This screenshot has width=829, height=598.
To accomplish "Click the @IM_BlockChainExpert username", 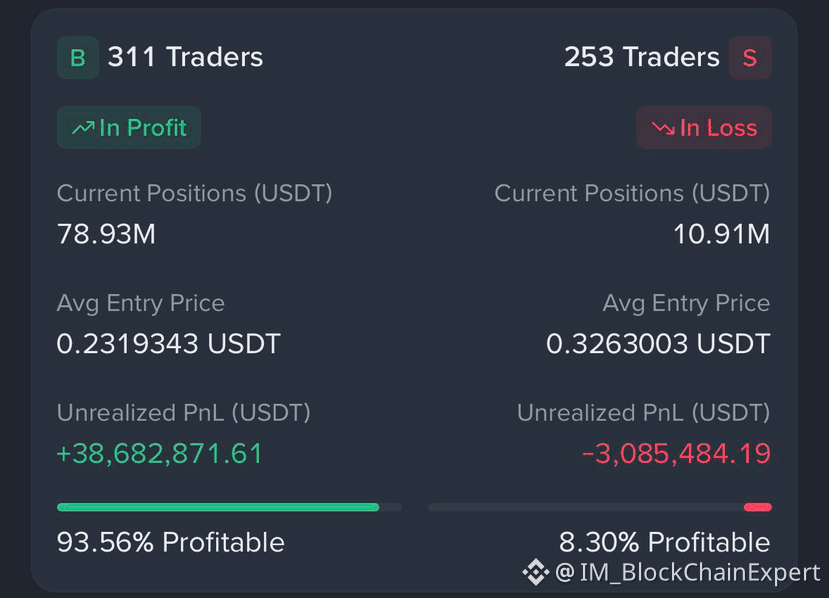I will 687,573.
